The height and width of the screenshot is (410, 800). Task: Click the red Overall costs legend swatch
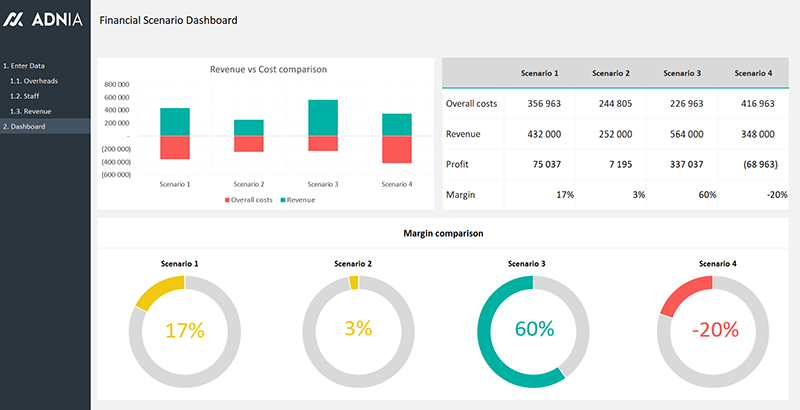click(x=227, y=200)
